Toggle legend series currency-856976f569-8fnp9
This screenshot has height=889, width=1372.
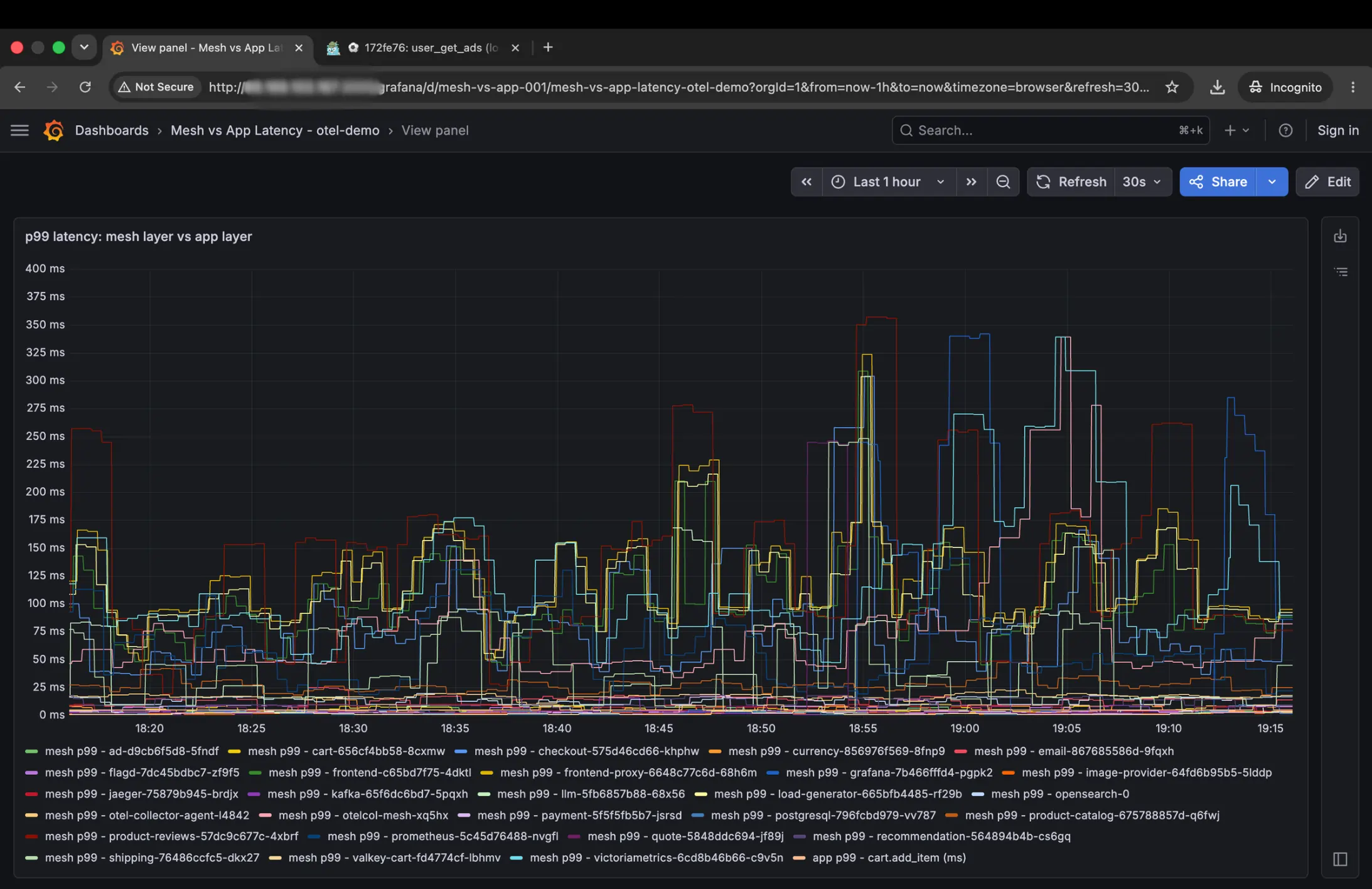837,752
